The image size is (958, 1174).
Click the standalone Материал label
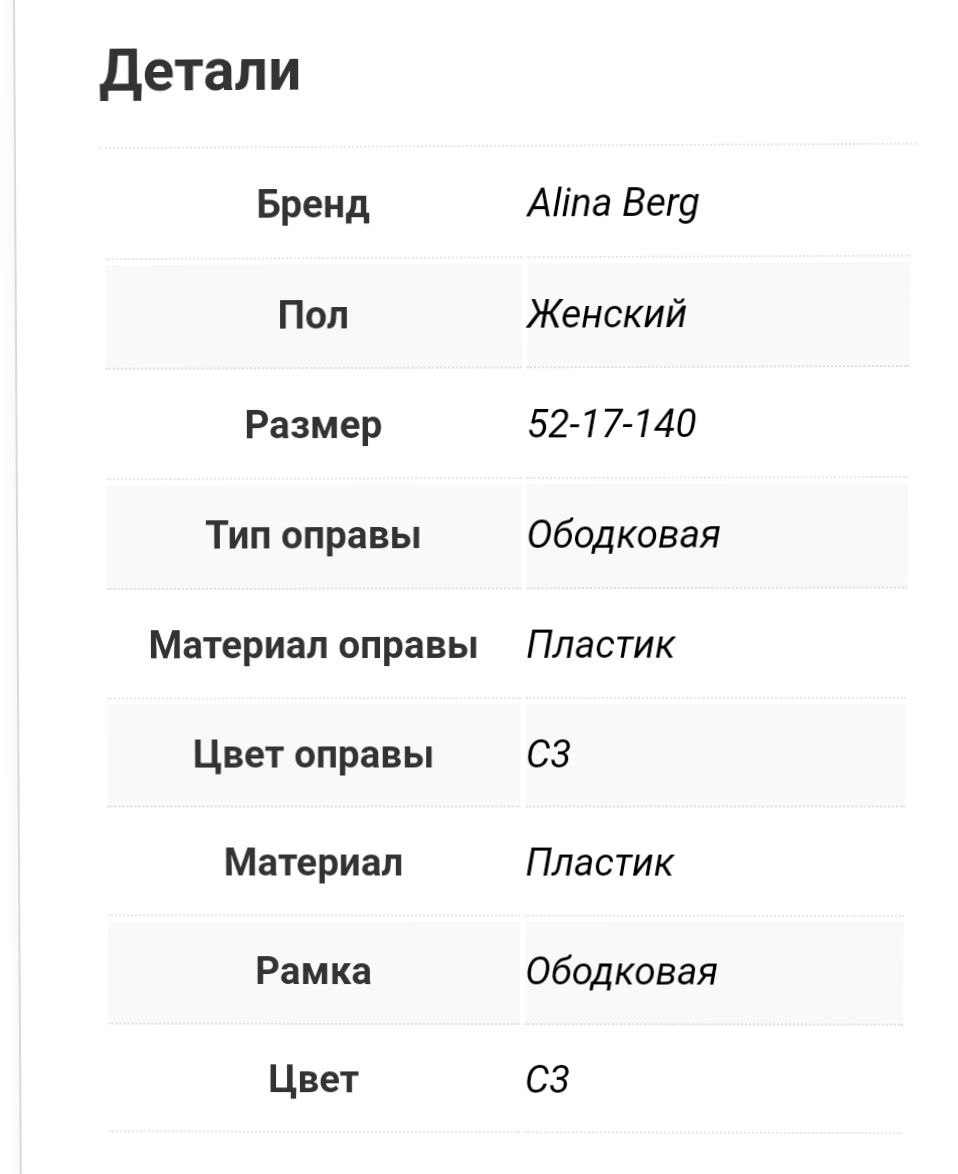tap(313, 862)
